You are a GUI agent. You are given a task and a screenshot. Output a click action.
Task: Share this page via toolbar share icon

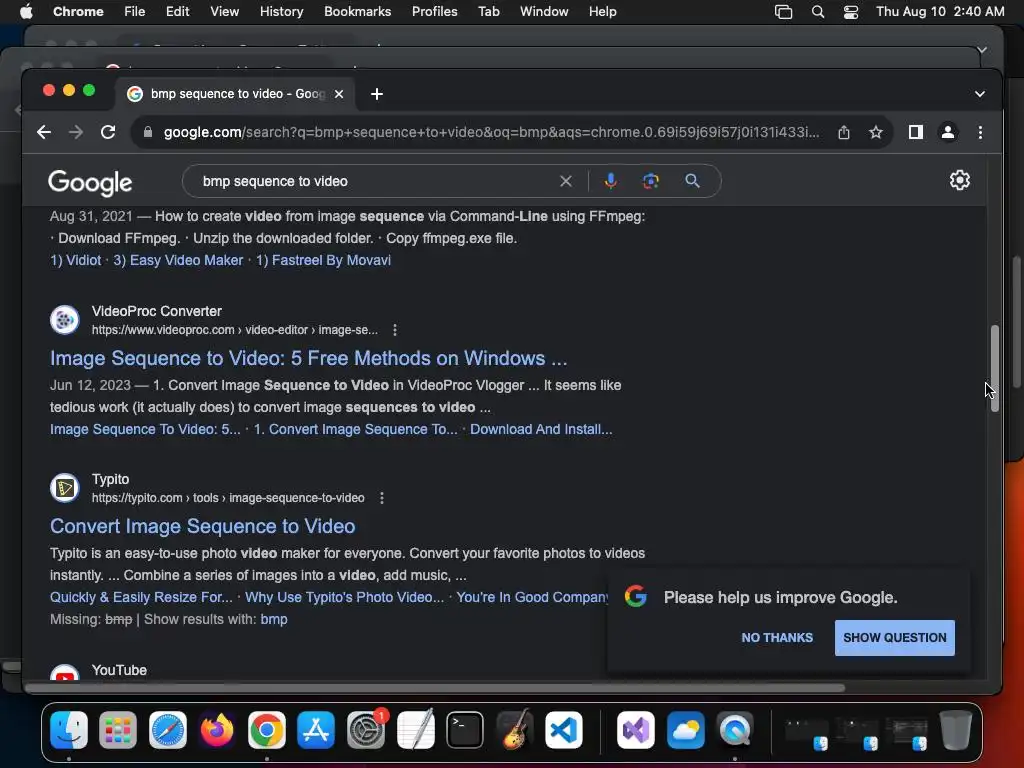point(844,133)
